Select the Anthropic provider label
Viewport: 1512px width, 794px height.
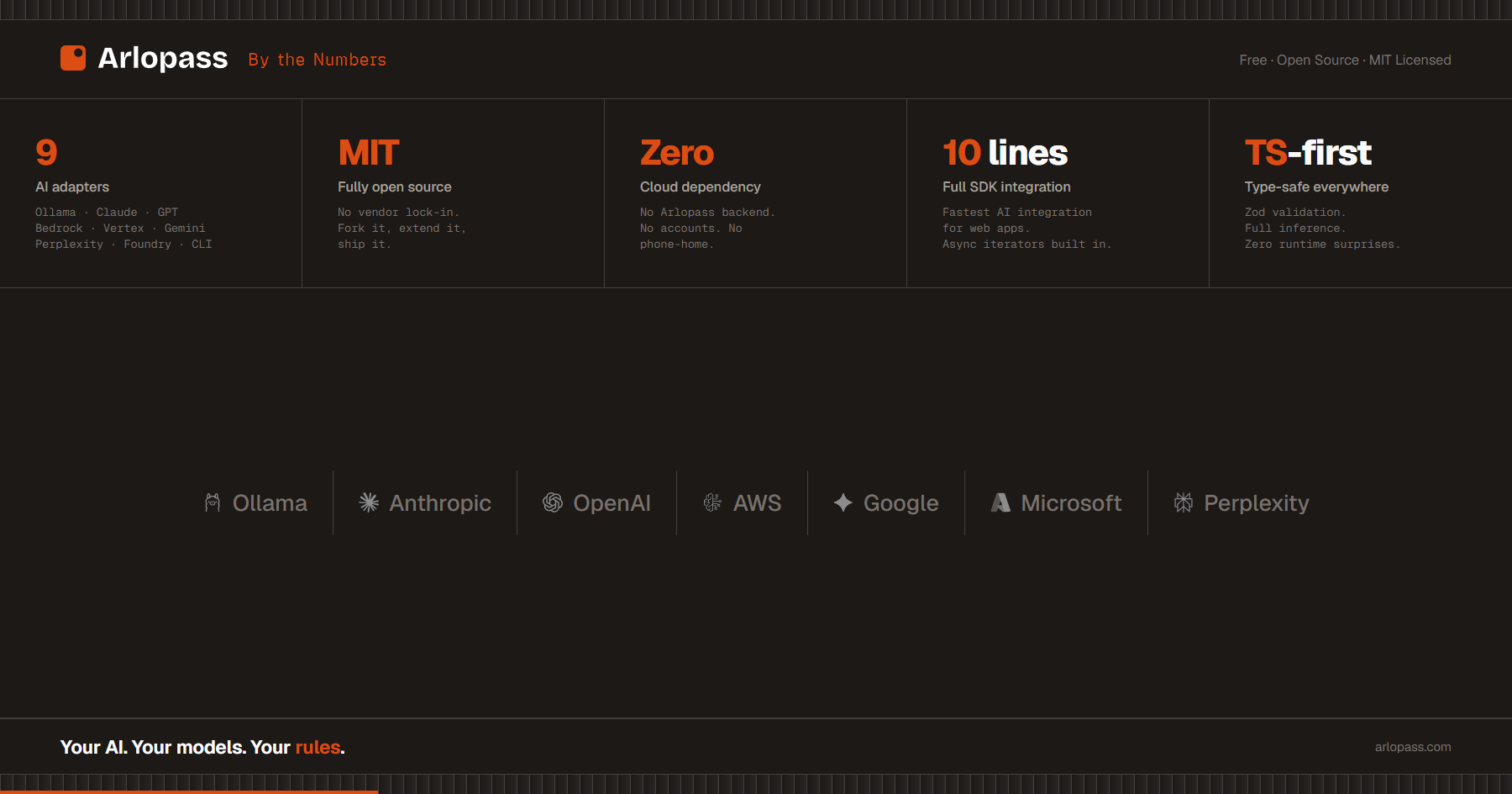point(440,502)
